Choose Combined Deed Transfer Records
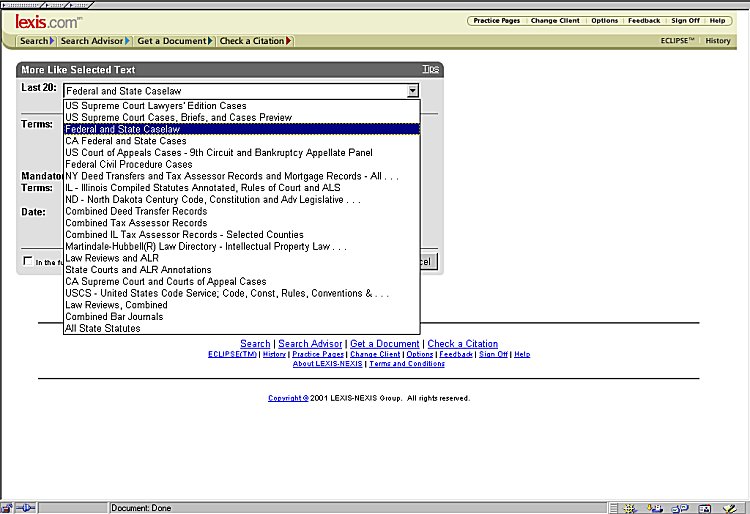 tap(242, 211)
